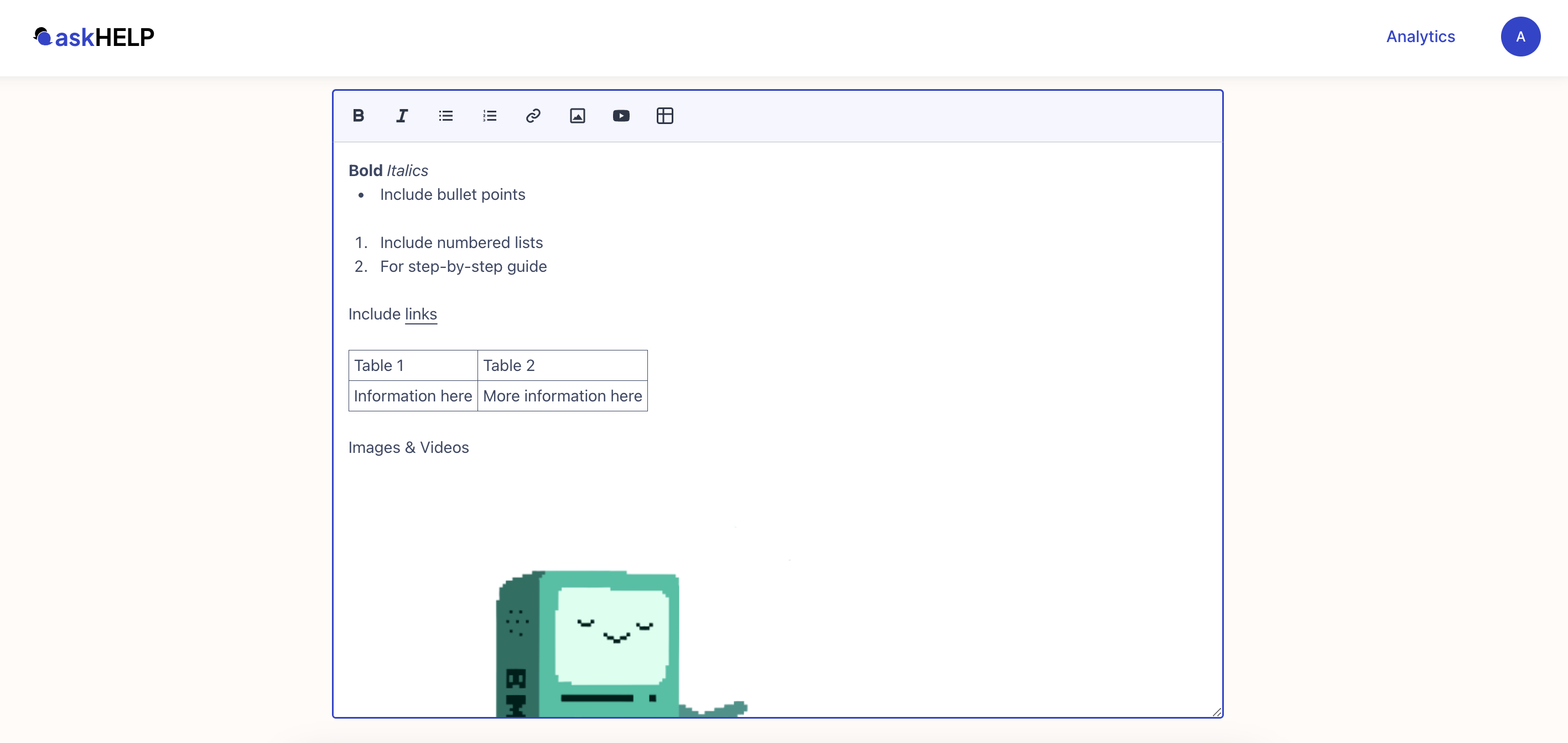Click the 'More information here' cell
Screen dimensions: 1568x743
[562, 396]
